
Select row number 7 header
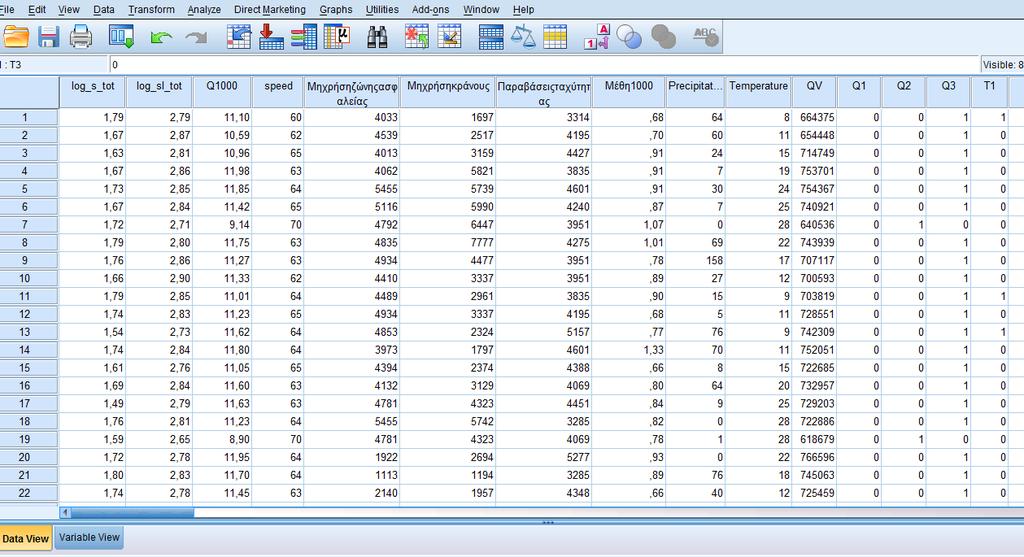[29, 225]
